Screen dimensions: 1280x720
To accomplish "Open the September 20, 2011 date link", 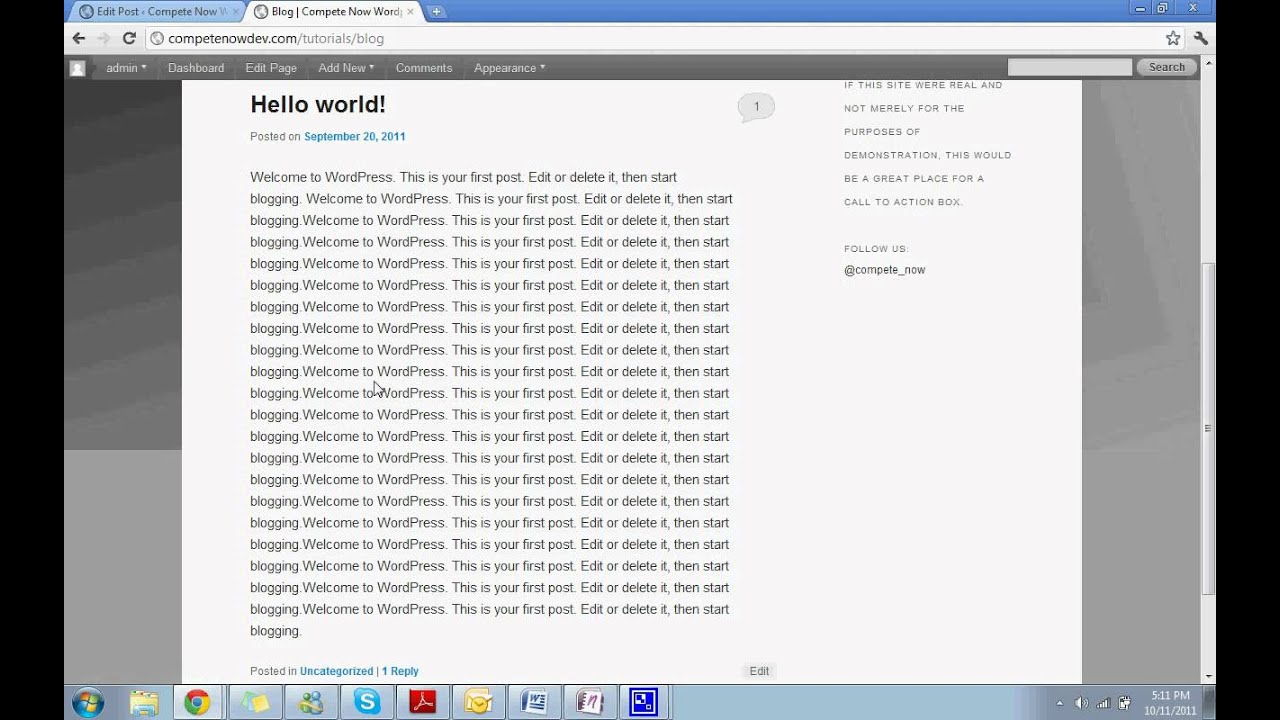I will pyautogui.click(x=354, y=137).
